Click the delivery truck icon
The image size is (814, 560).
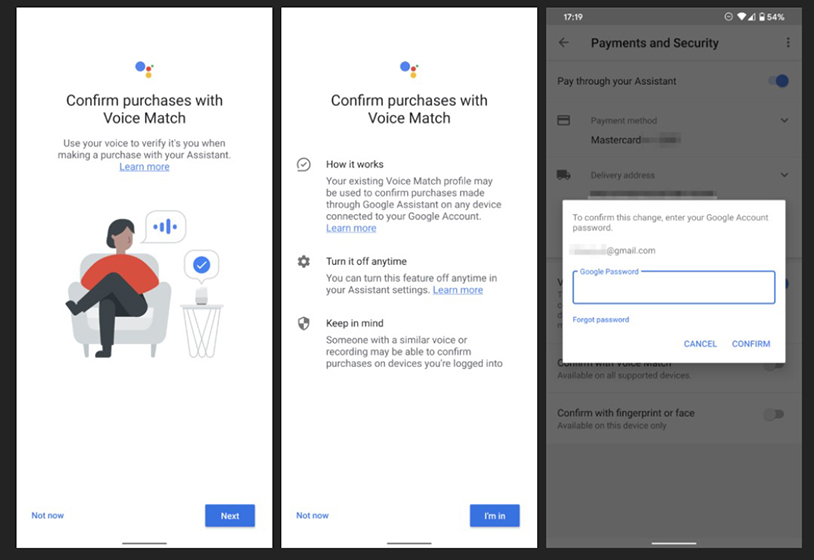[x=563, y=175]
